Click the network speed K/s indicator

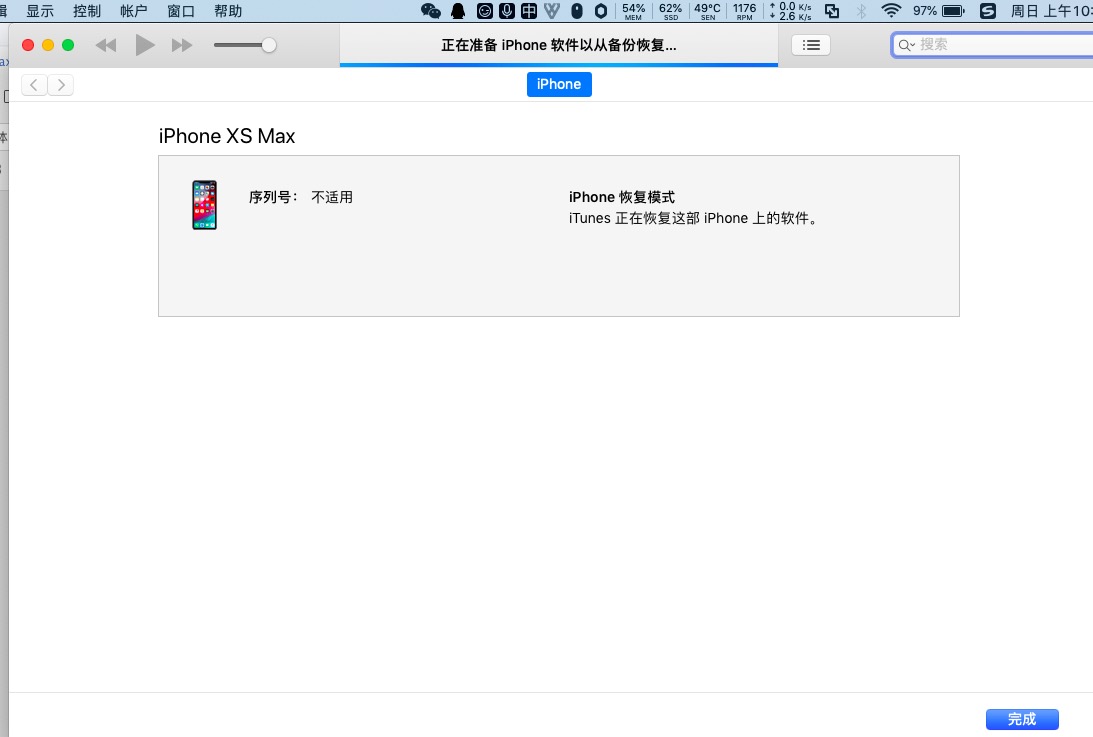click(x=790, y=11)
